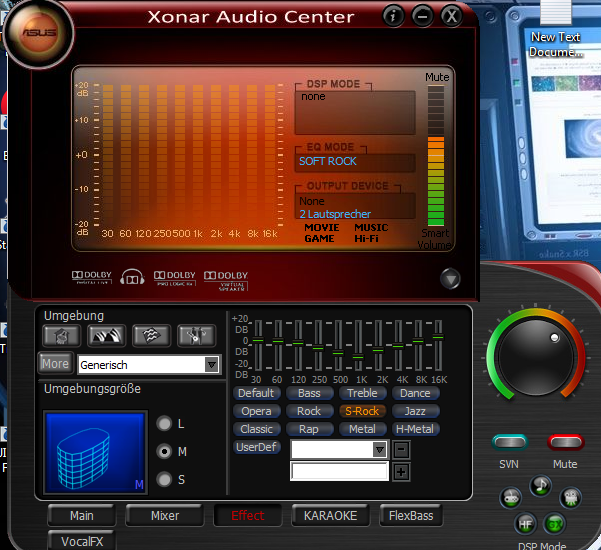Click the preset name input field
The image size is (601, 550).
340,471
